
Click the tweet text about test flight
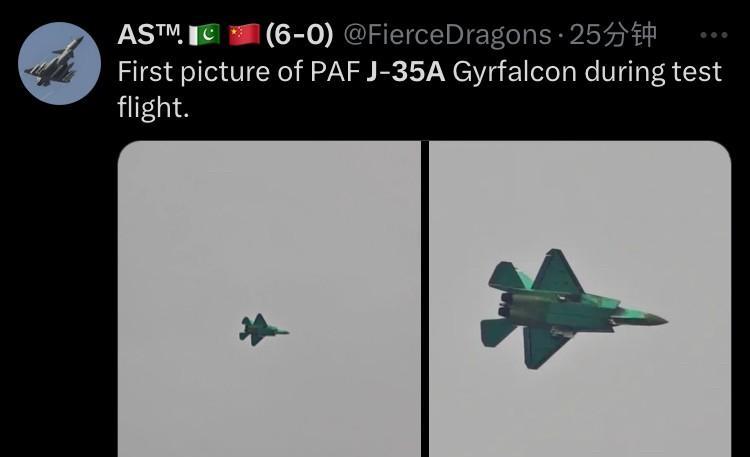pos(419,89)
